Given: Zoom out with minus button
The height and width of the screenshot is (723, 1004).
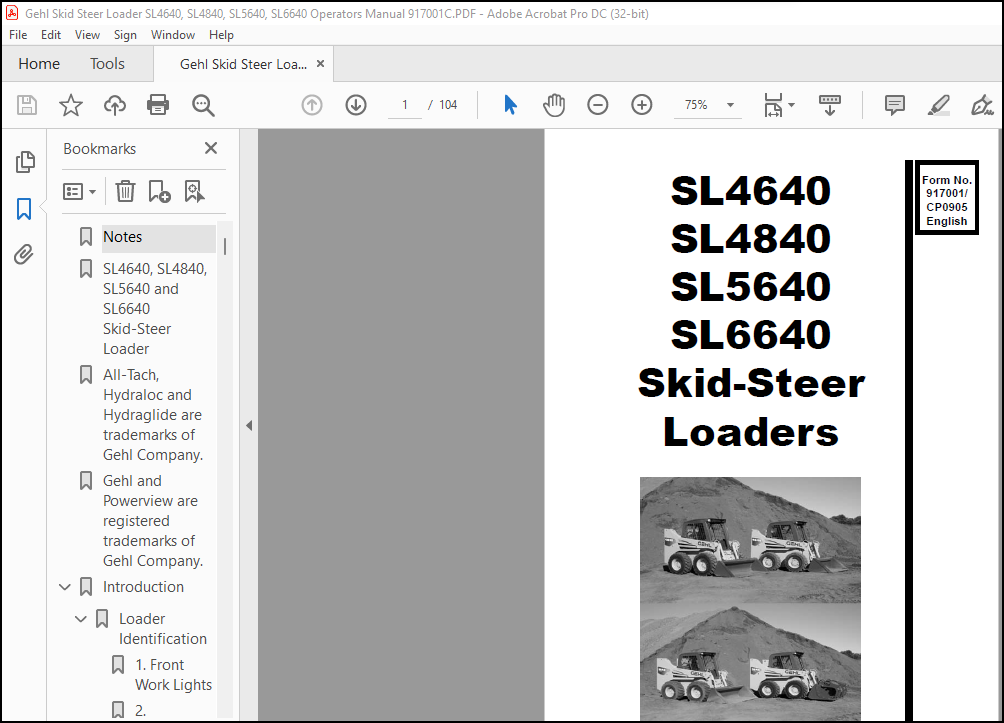Looking at the screenshot, I should pyautogui.click(x=597, y=105).
